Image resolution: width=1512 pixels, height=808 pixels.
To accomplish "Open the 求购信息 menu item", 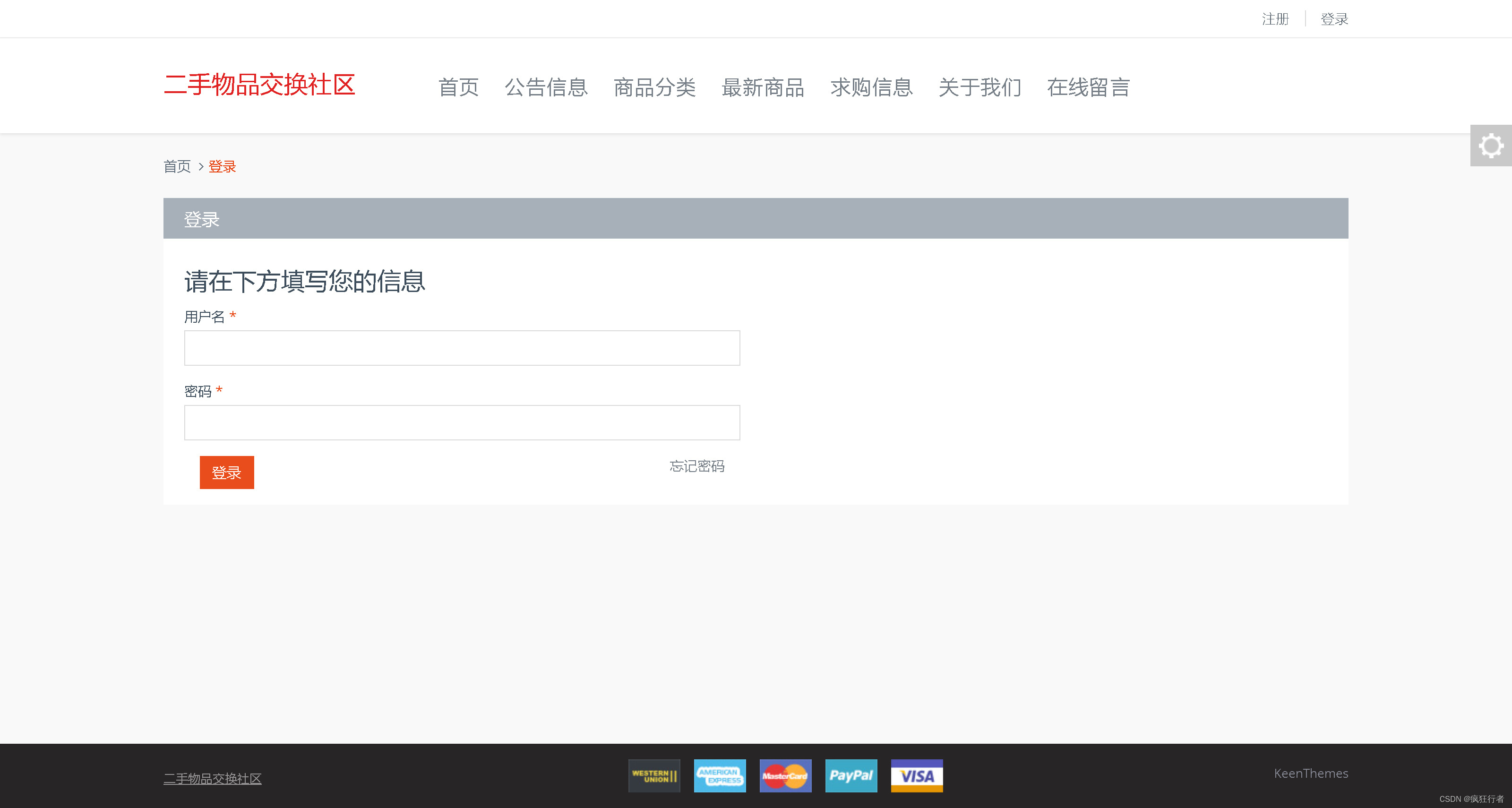I will tap(872, 87).
